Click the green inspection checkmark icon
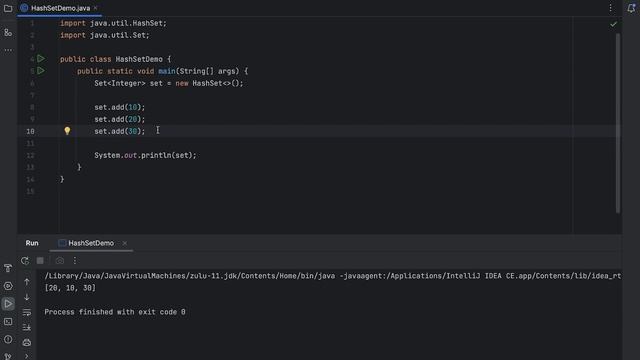 tap(613, 24)
